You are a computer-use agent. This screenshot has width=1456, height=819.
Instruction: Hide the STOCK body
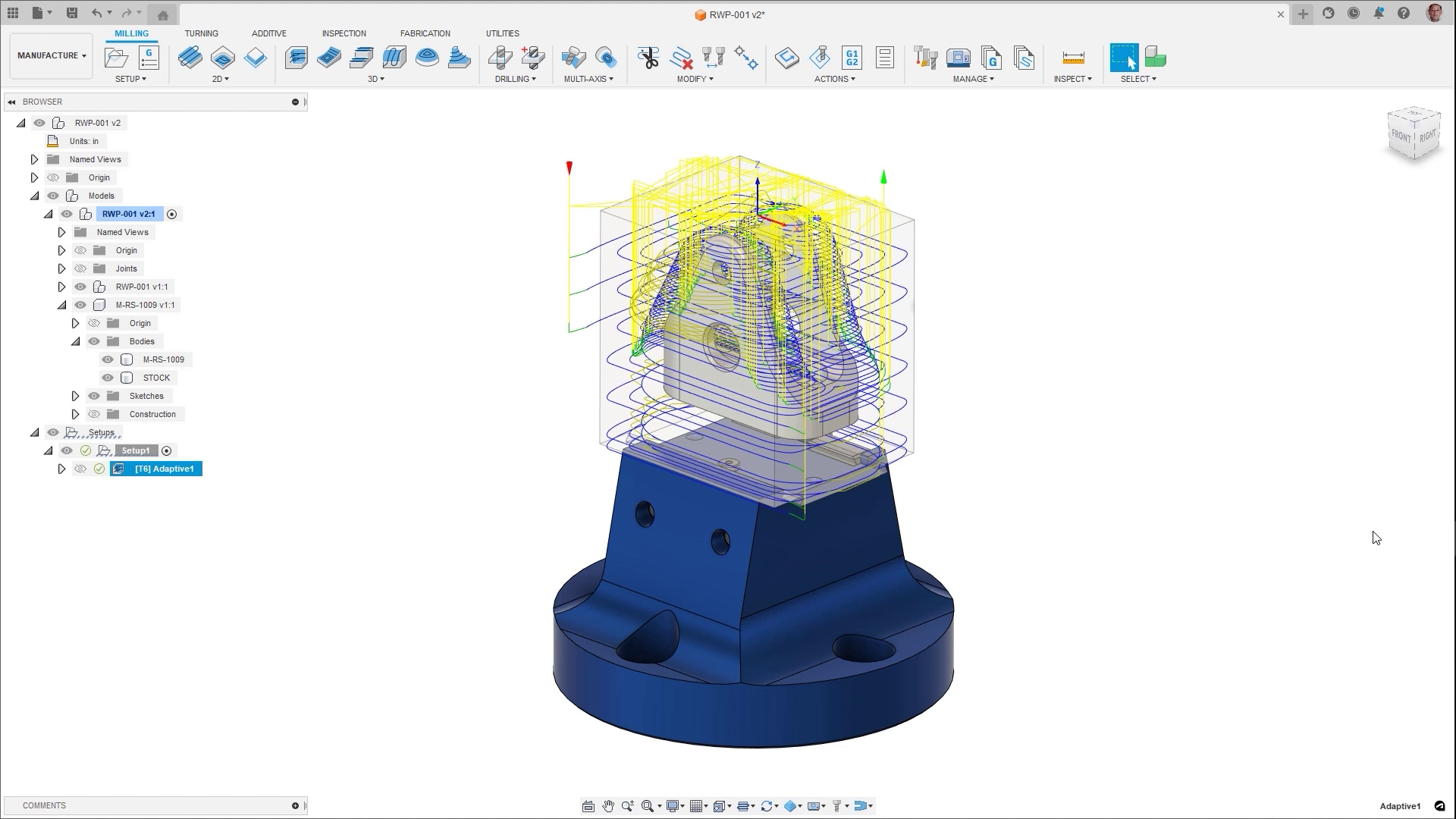108,378
